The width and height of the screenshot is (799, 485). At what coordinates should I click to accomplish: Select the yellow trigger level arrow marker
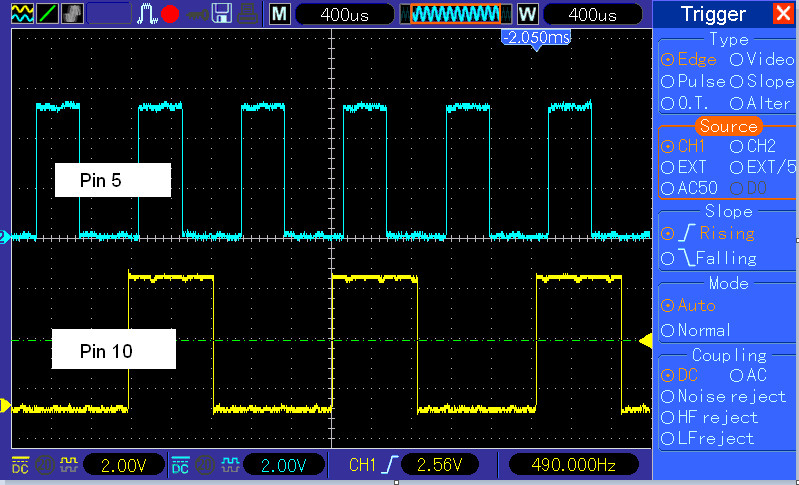click(x=646, y=340)
